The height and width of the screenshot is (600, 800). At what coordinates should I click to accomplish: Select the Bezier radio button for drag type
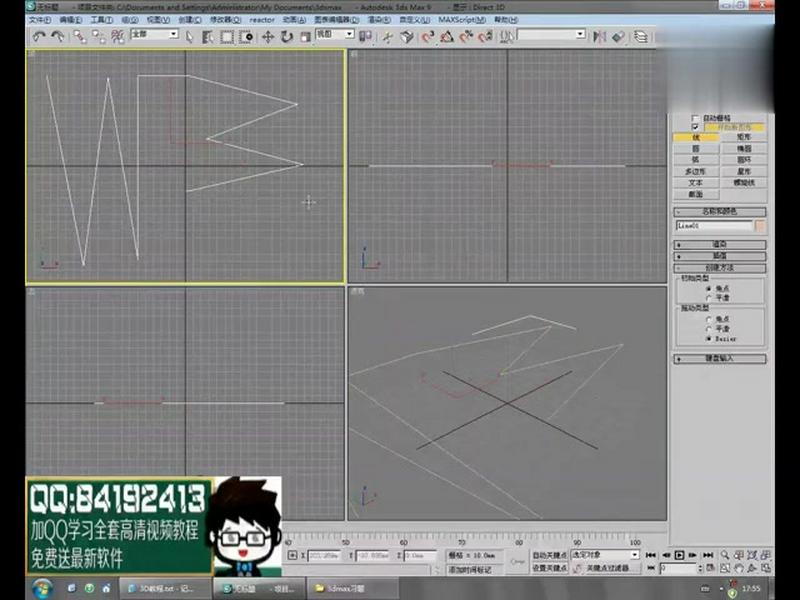[711, 336]
